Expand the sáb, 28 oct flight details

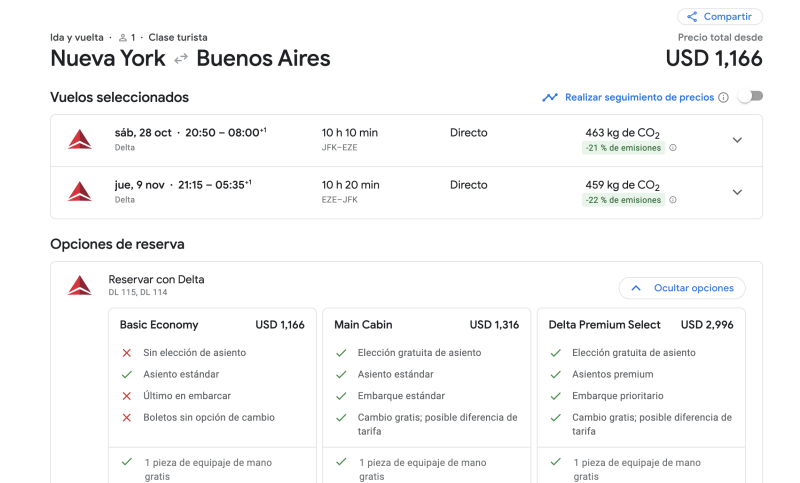(x=737, y=140)
